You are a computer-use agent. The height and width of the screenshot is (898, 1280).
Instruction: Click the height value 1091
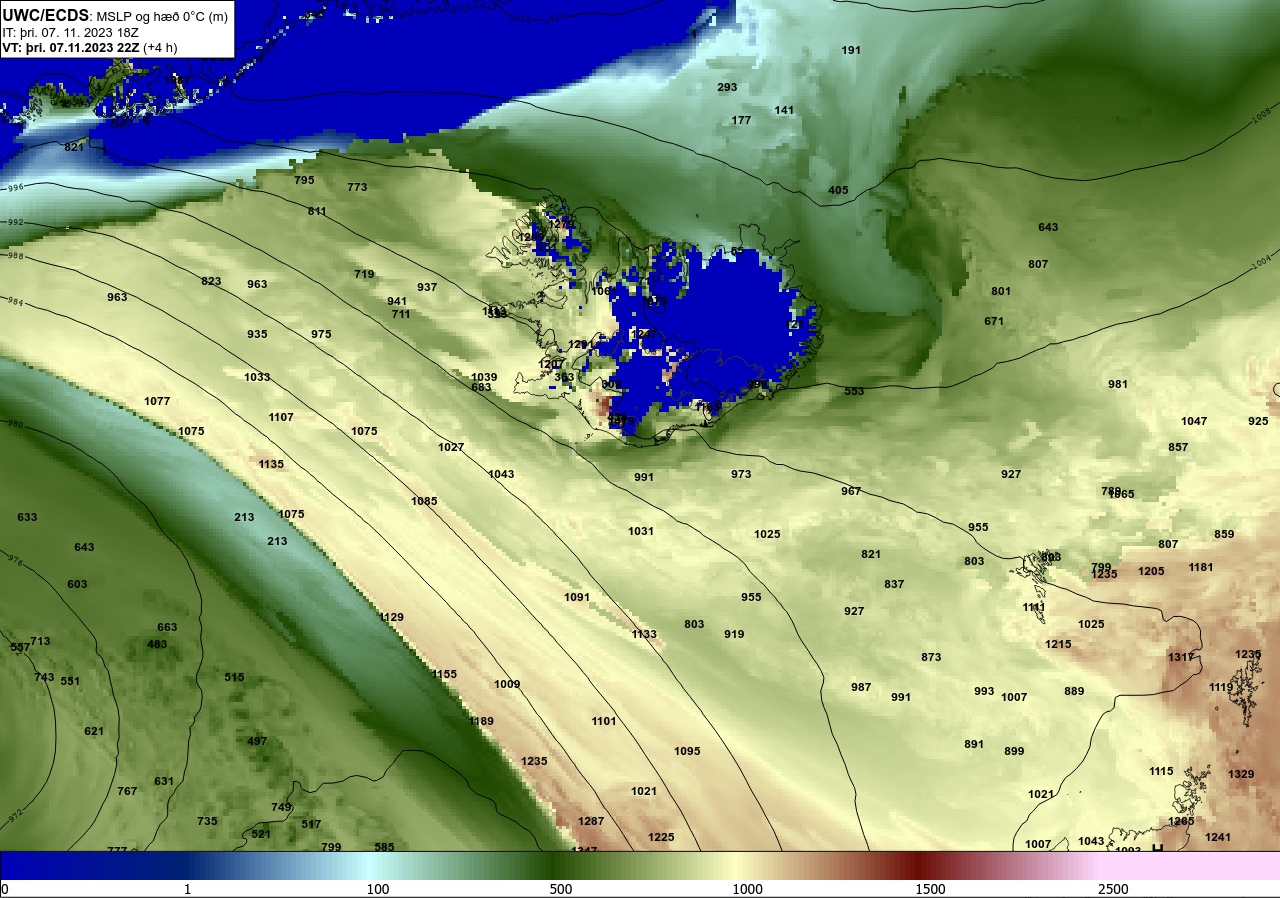click(x=577, y=597)
